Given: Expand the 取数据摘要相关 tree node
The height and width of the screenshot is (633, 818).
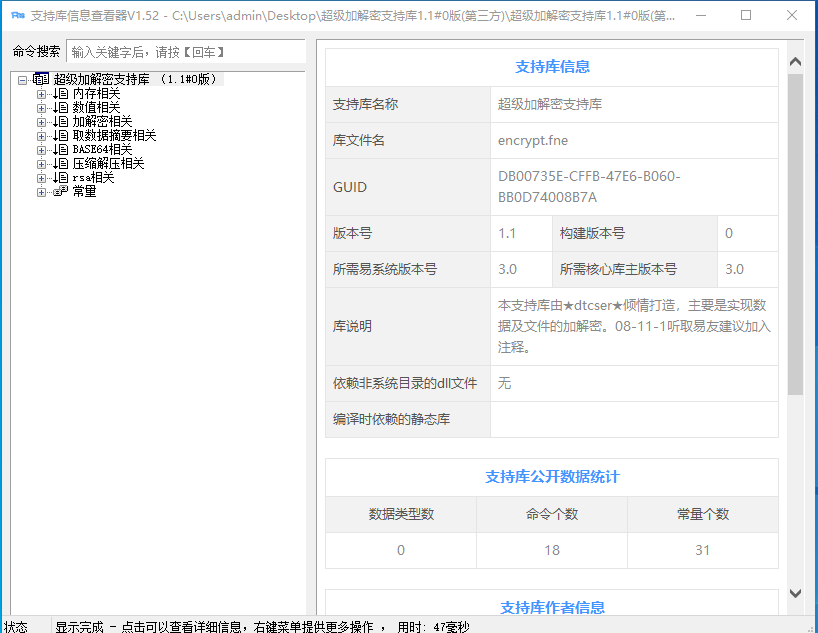Looking at the screenshot, I should 41,135.
